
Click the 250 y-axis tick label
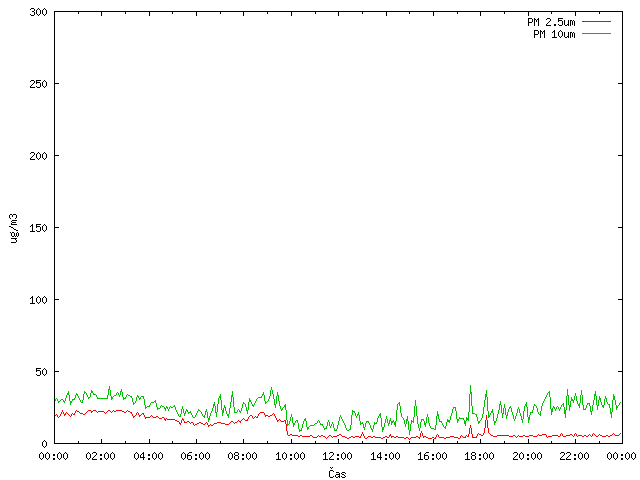pyautogui.click(x=38, y=84)
